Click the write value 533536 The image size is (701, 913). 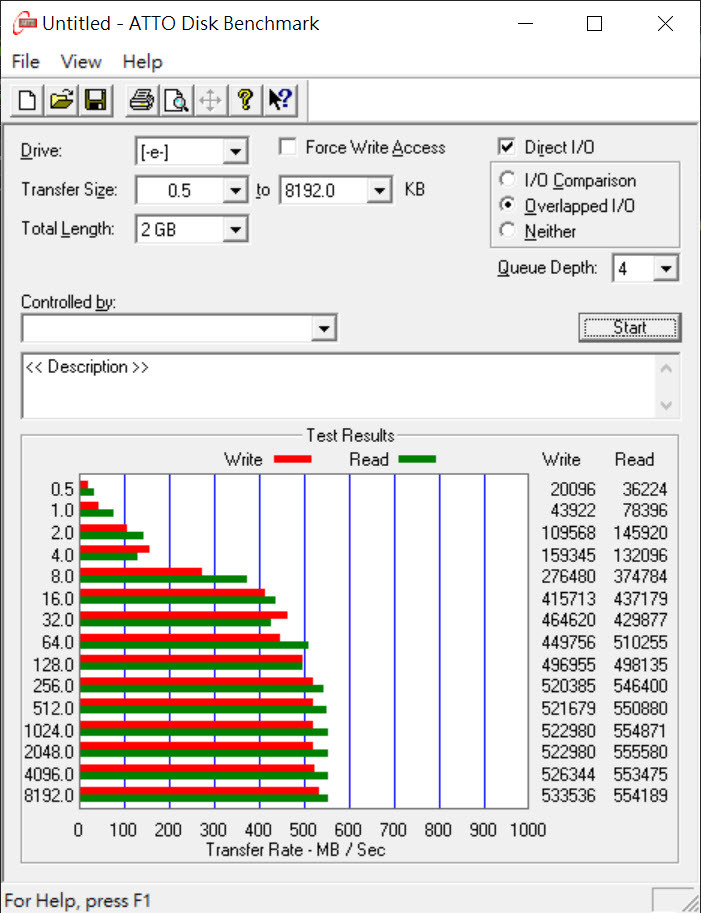click(568, 795)
